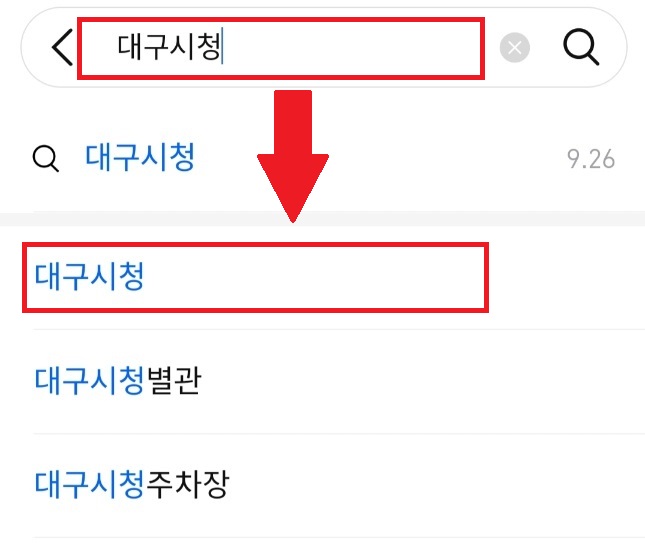Click the blue 대구시청 history item dated 9.26

tap(140, 158)
